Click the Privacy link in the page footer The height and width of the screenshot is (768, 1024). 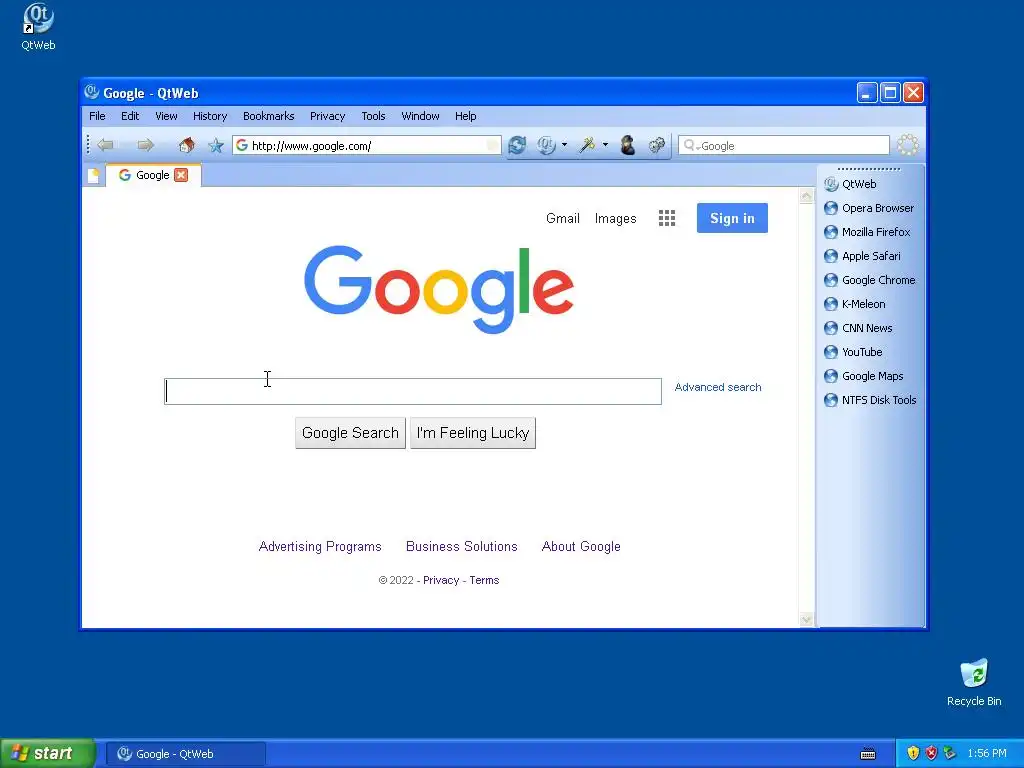(441, 580)
